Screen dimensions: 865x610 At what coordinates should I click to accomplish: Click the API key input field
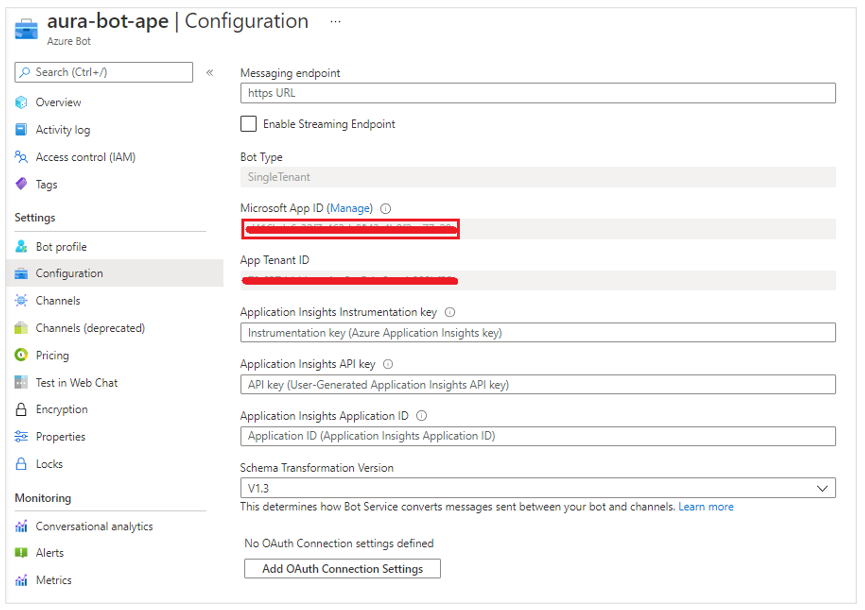point(538,384)
